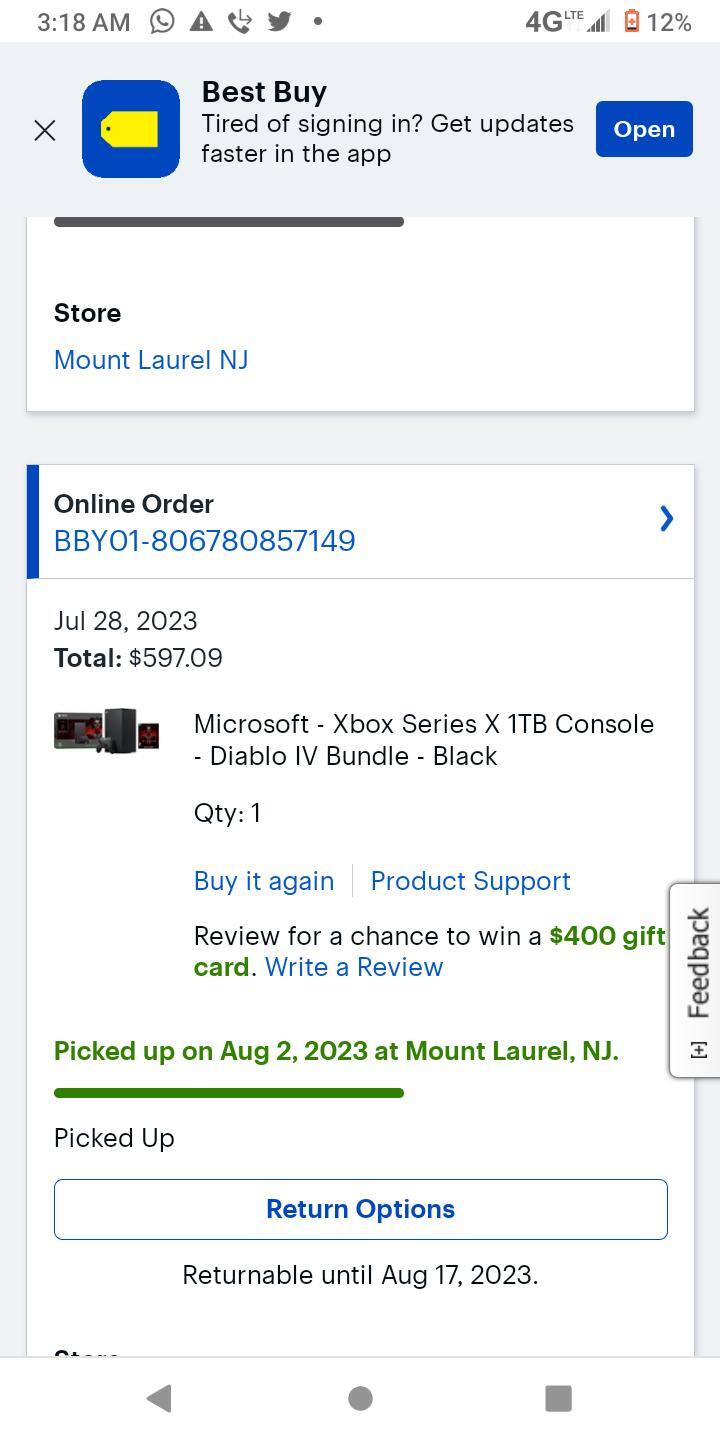This screenshot has width=720, height=1440.
Task: Tap the Android home circle button
Action: point(360,1398)
